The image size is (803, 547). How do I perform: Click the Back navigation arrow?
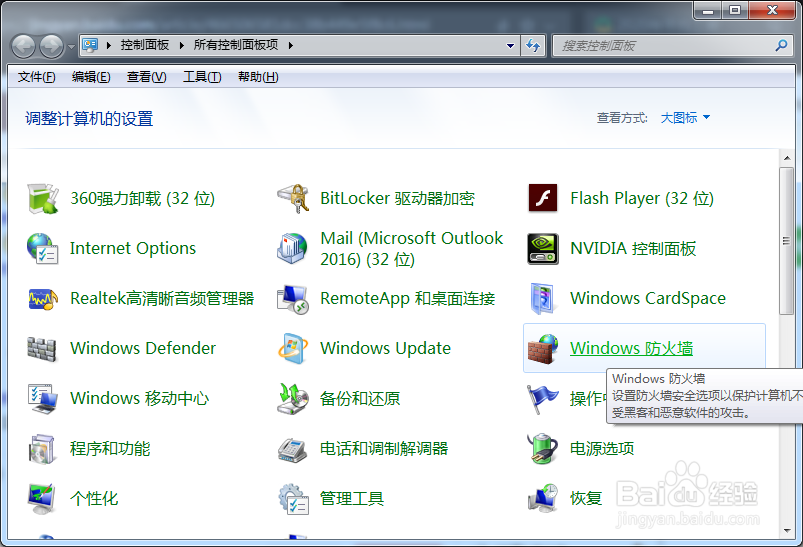24,46
